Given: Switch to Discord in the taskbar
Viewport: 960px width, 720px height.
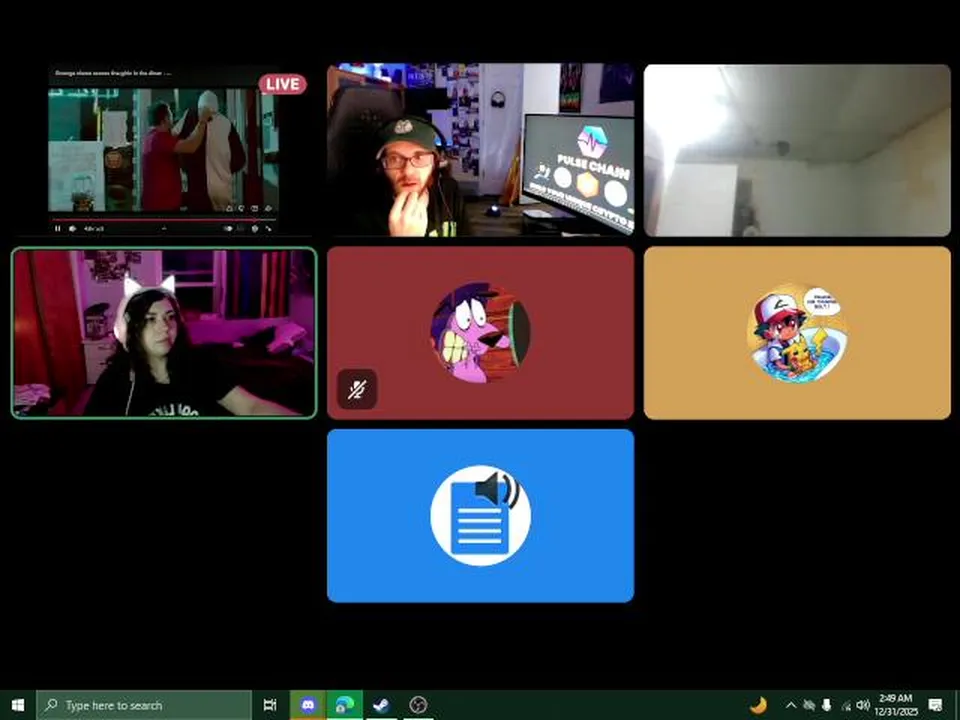Looking at the screenshot, I should tap(308, 705).
